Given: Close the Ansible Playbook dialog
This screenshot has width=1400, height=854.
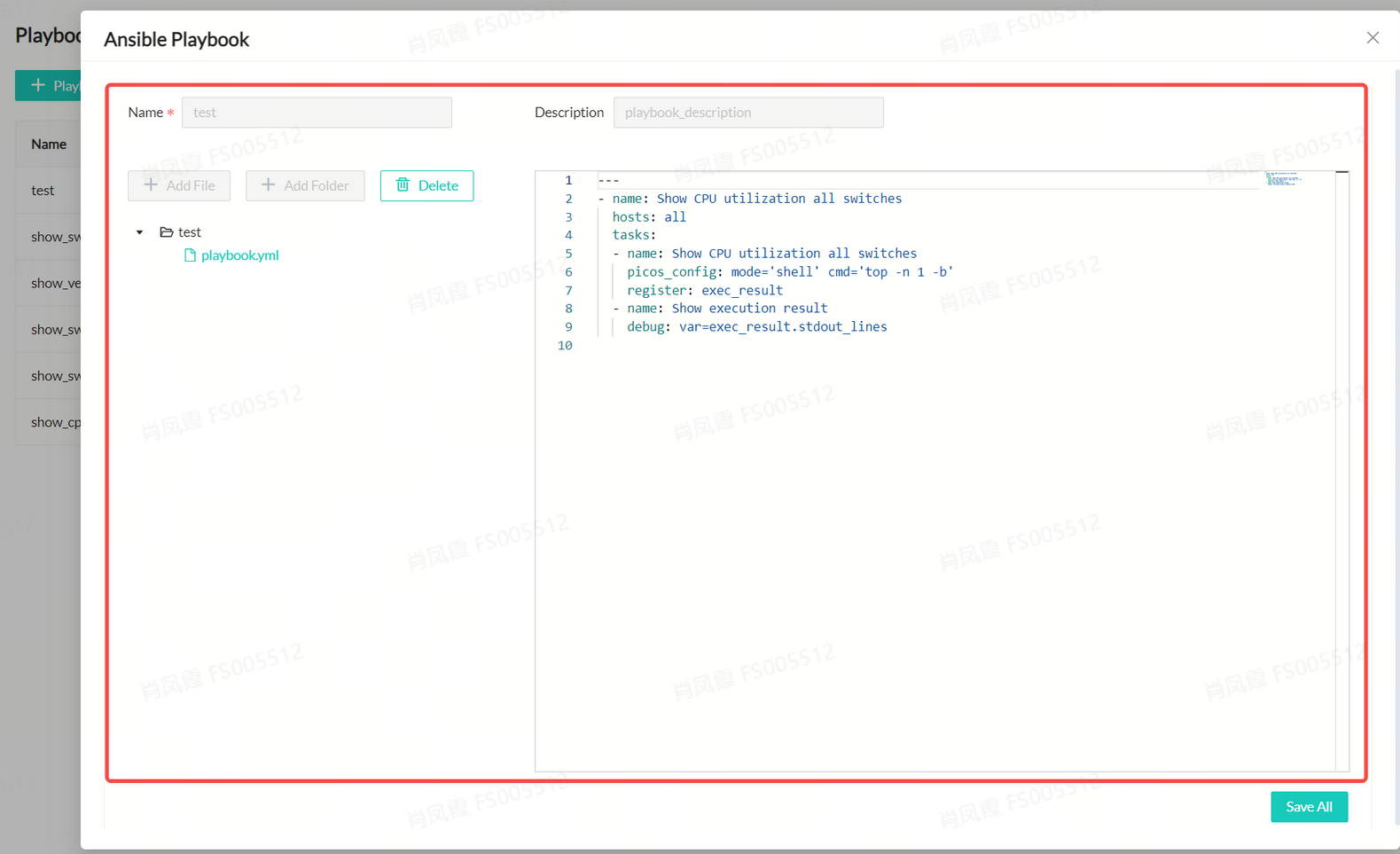Looking at the screenshot, I should point(1372,37).
